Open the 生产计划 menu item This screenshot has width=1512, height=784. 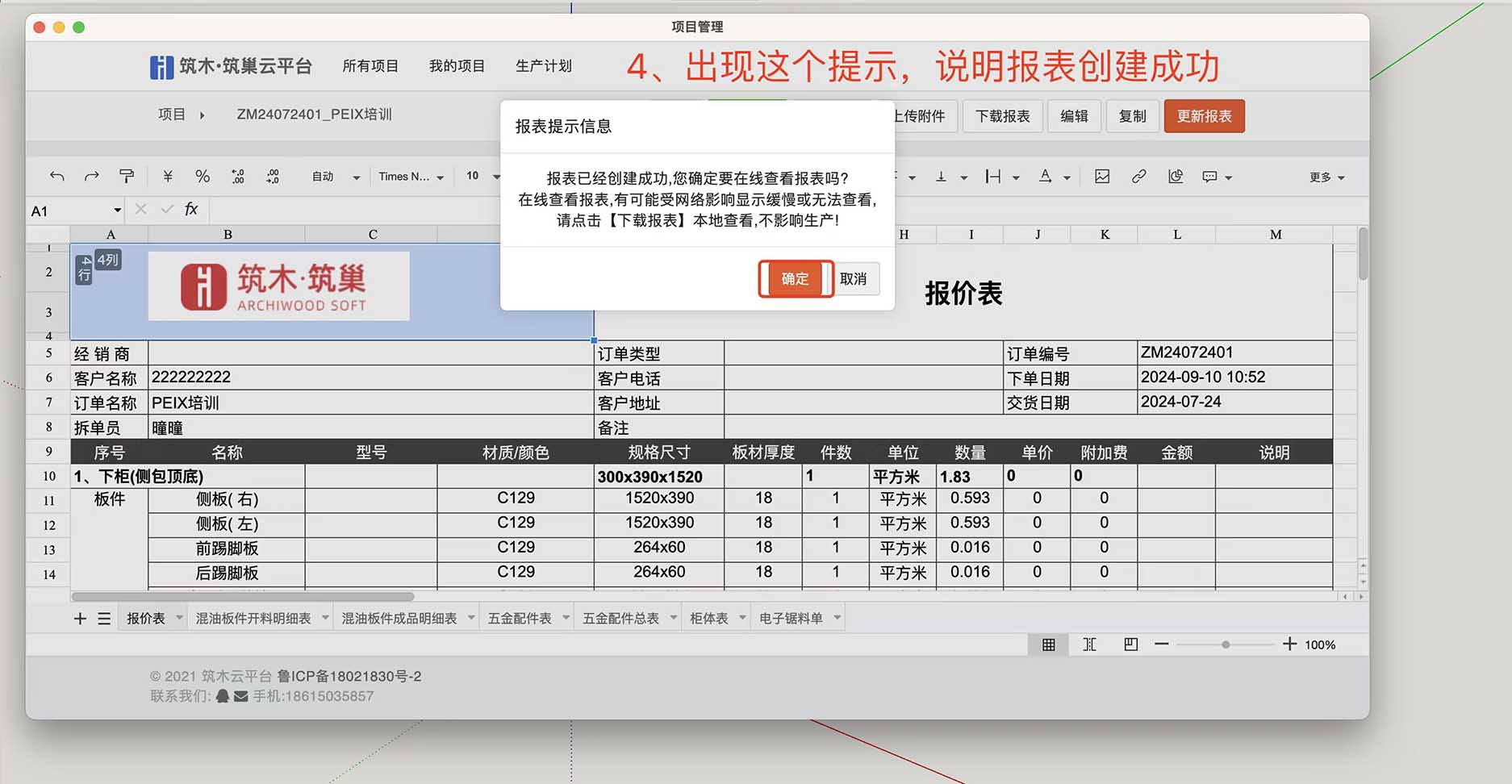coord(544,66)
